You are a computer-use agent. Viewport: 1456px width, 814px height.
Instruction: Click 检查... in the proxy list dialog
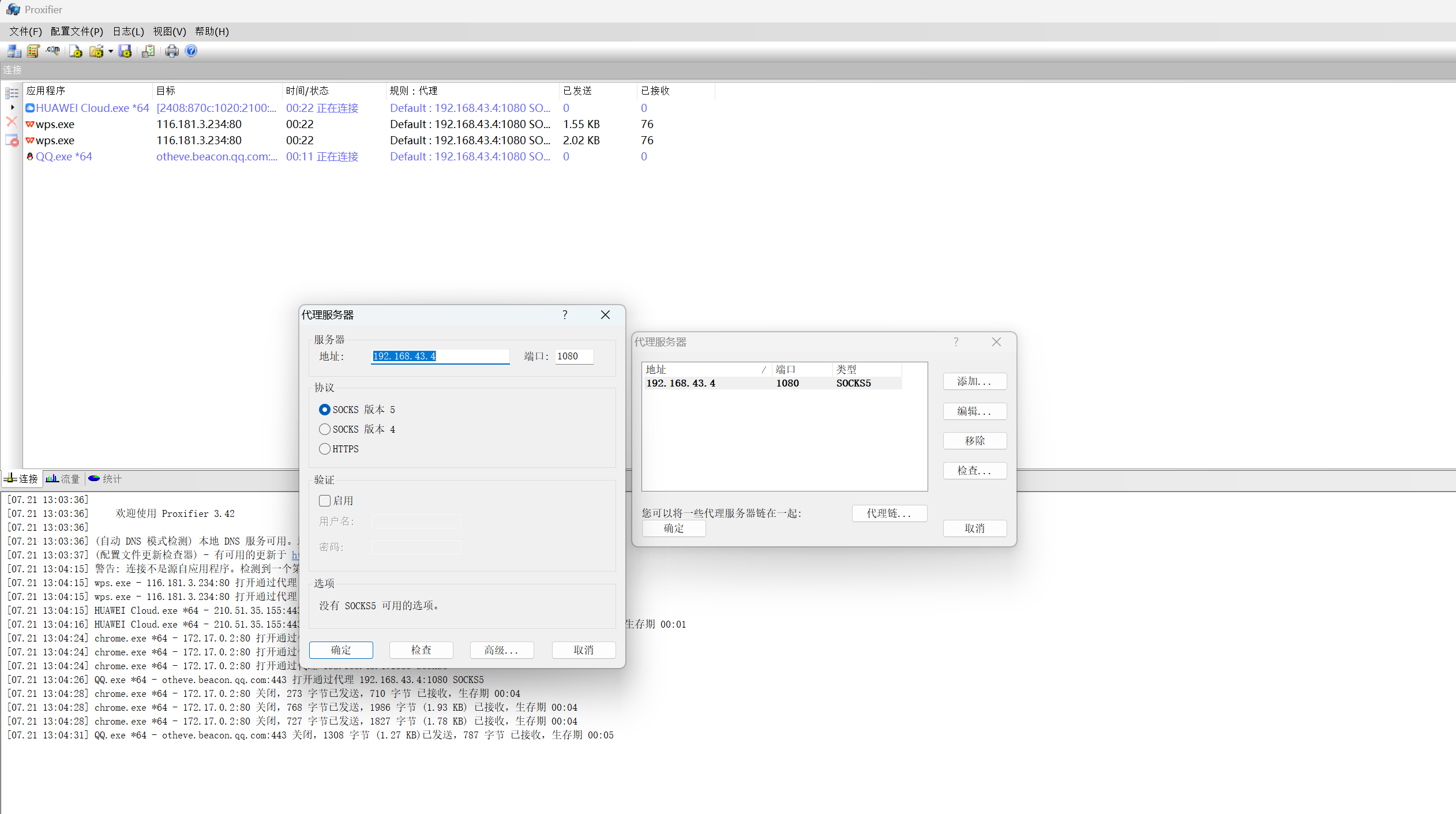(x=975, y=471)
